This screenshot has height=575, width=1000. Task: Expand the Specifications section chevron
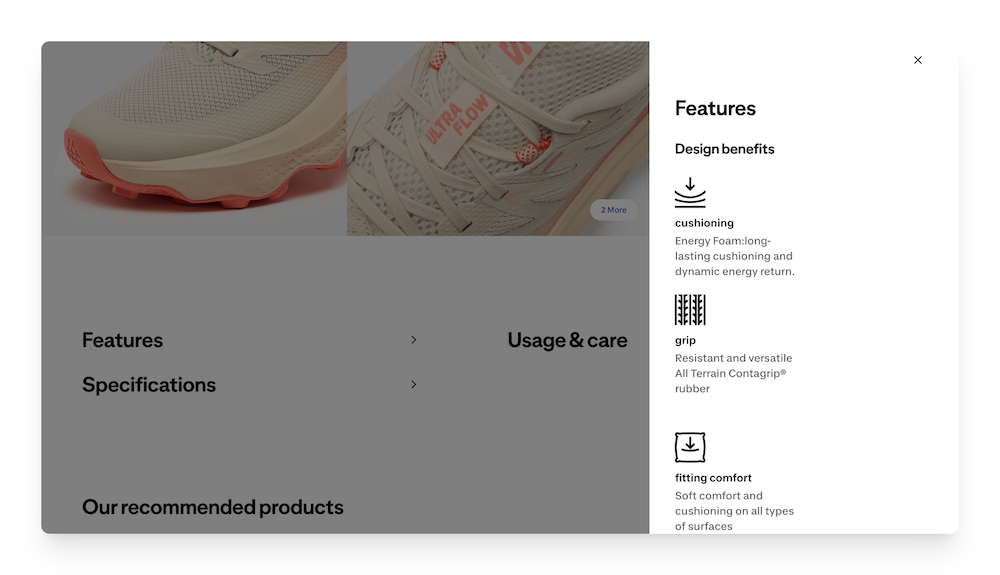(x=413, y=384)
